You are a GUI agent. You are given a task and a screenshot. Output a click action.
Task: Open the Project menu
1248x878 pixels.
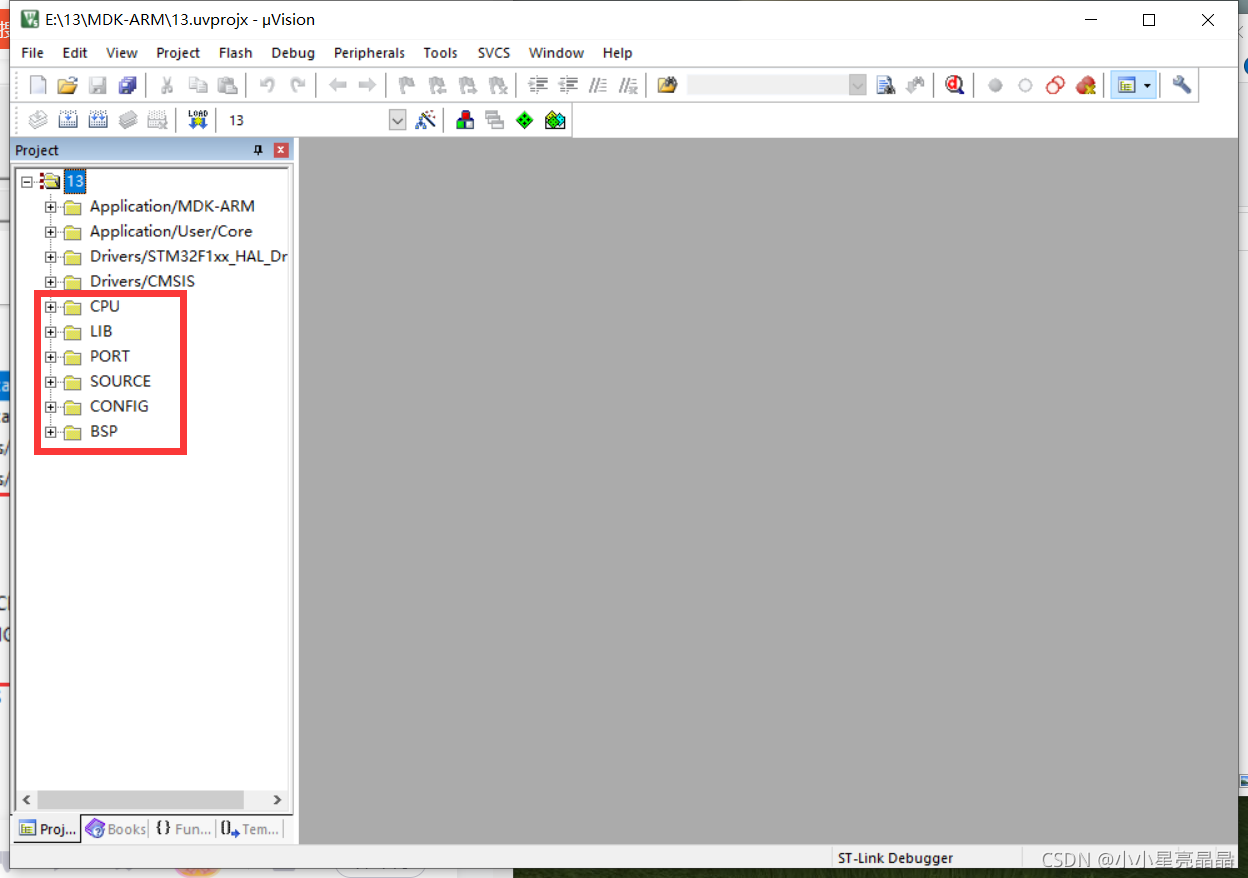point(178,53)
